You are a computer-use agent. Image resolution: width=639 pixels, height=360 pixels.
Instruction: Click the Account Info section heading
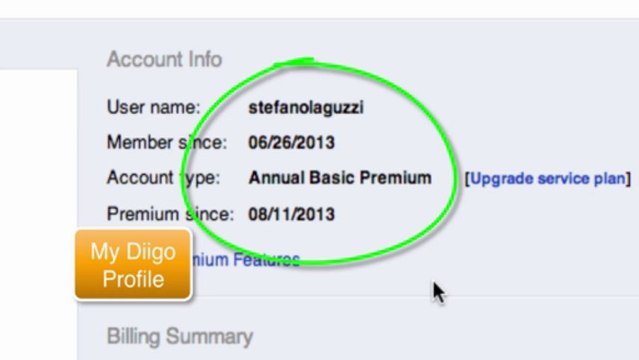[164, 59]
